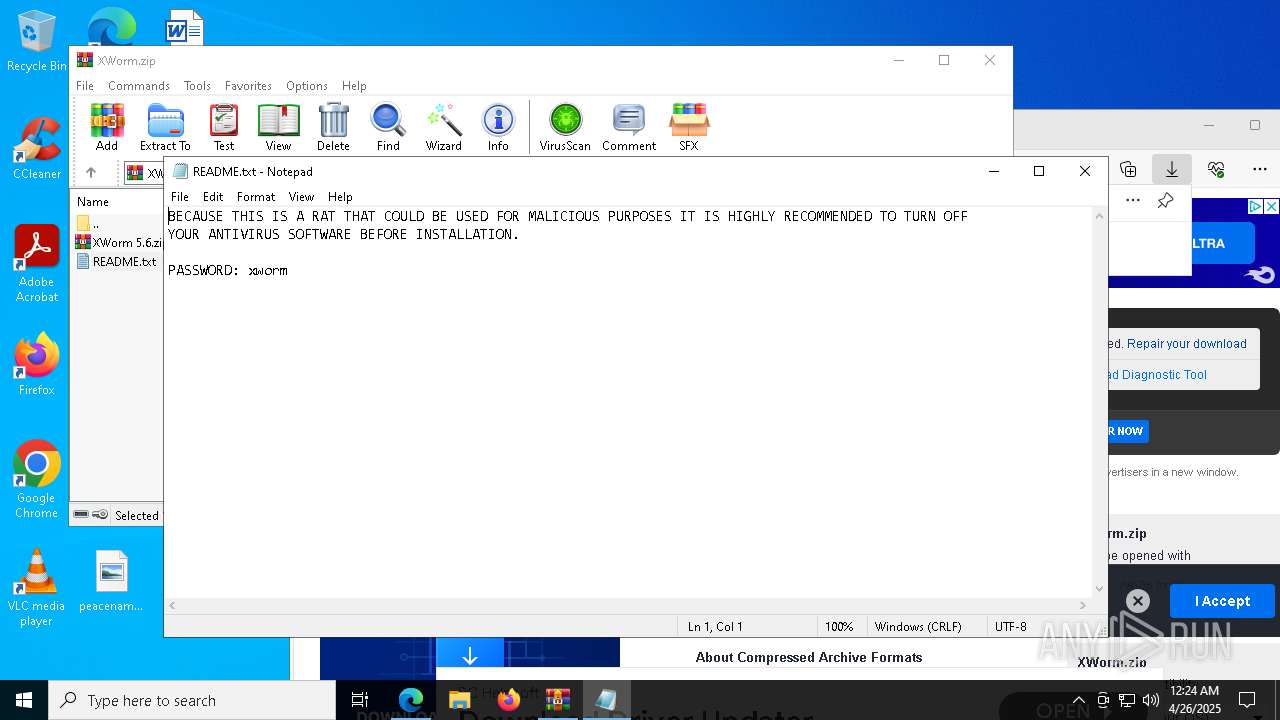Dismiss the cookie banner X button
The width and height of the screenshot is (1280, 720).
pyautogui.click(x=1137, y=601)
